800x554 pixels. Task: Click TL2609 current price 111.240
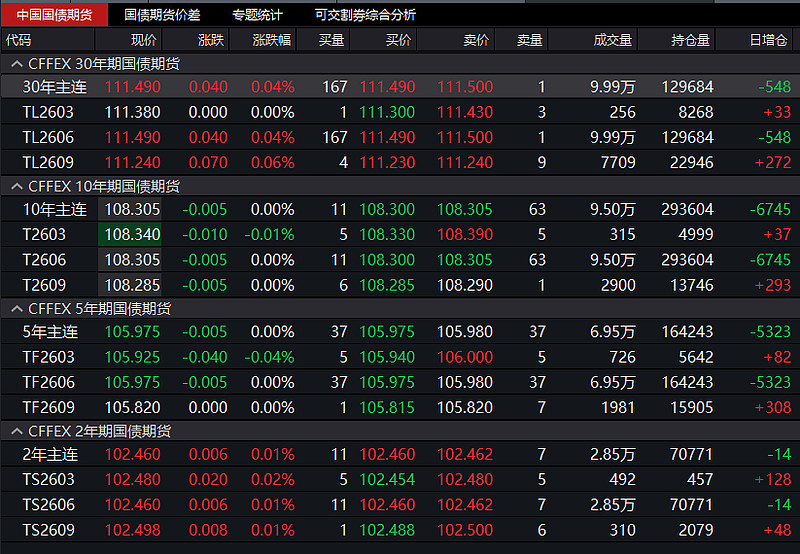(132, 162)
